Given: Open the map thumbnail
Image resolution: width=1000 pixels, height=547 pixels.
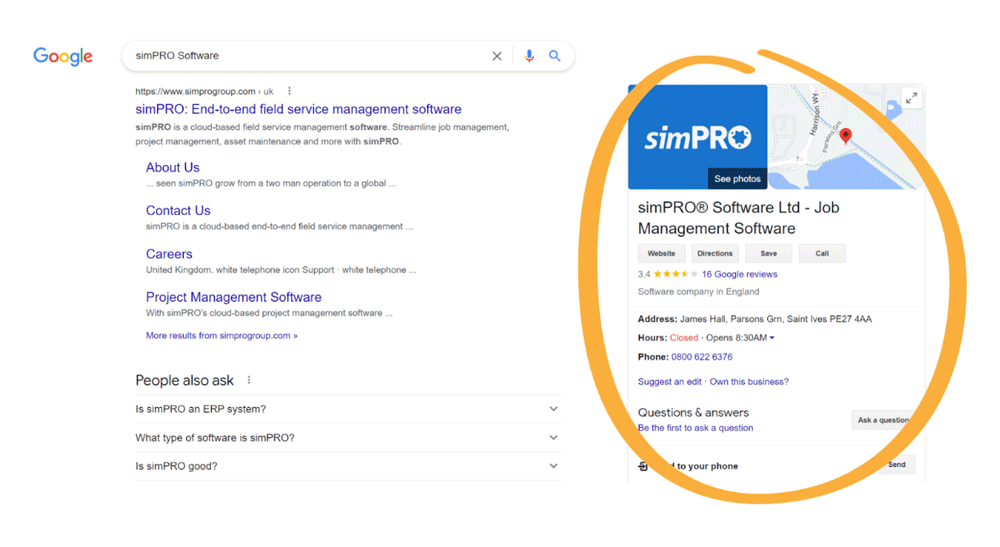Looking at the screenshot, I should tap(847, 137).
